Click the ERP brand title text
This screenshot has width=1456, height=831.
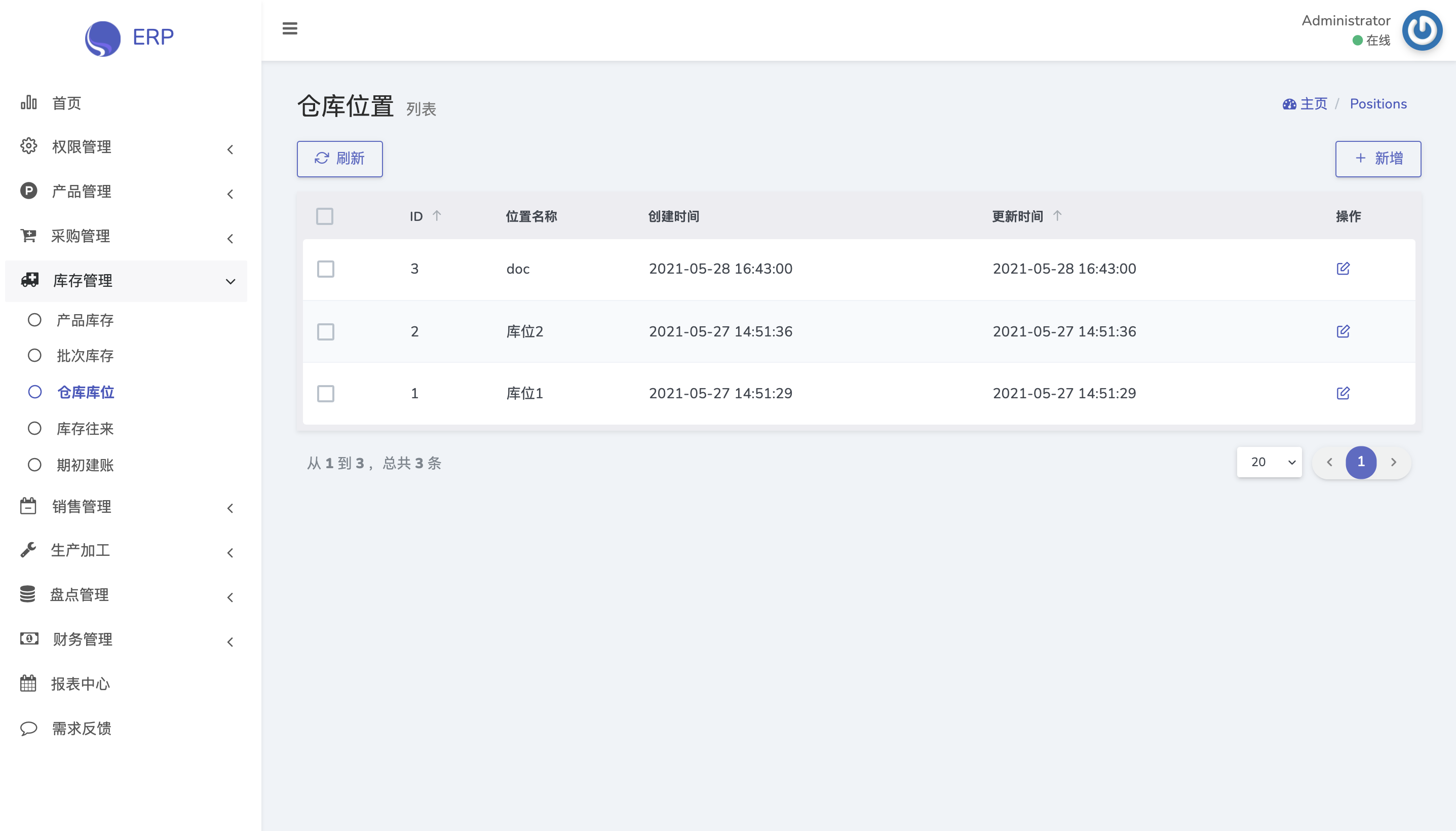[153, 37]
